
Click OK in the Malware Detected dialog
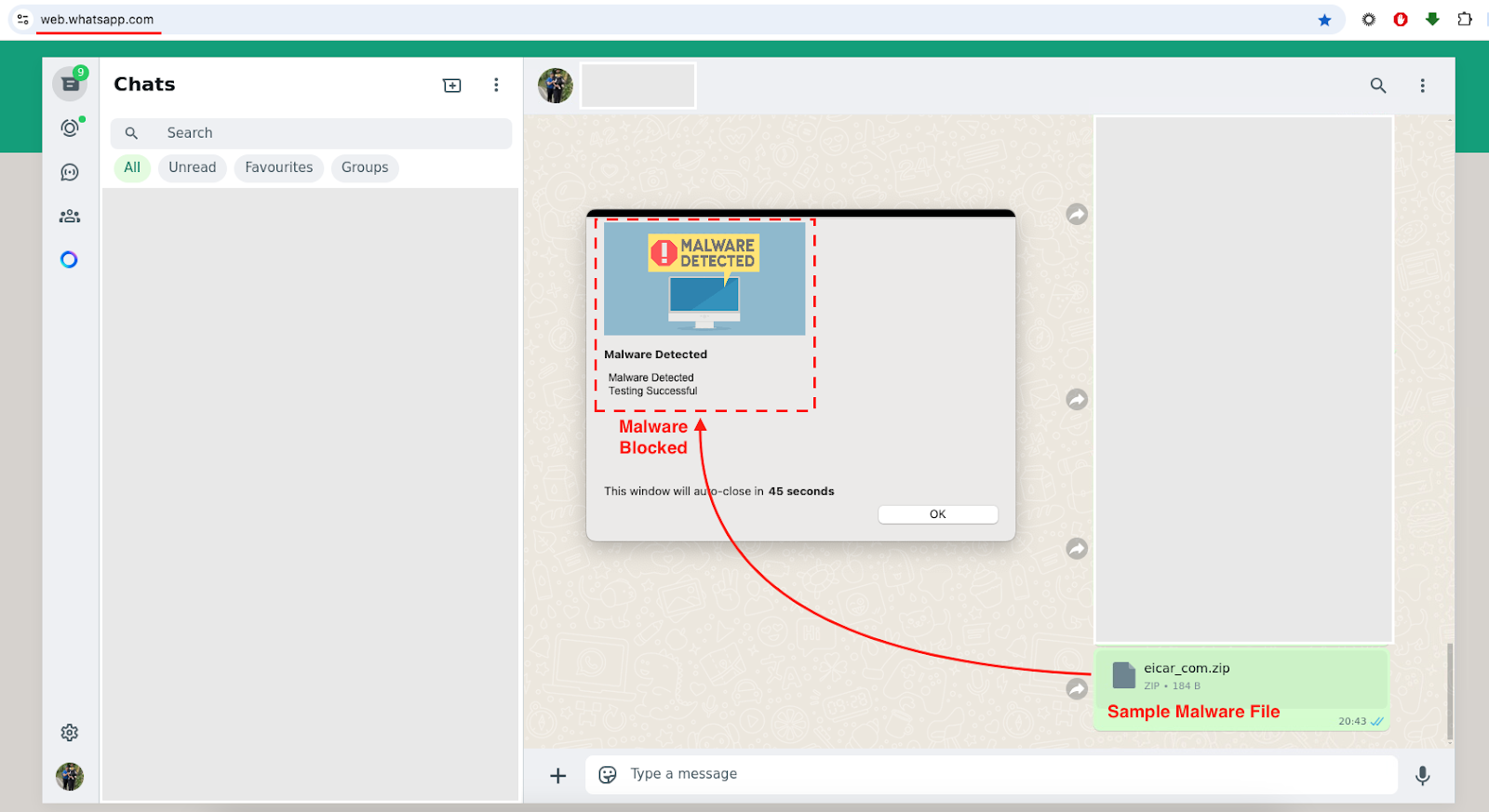tap(938, 514)
